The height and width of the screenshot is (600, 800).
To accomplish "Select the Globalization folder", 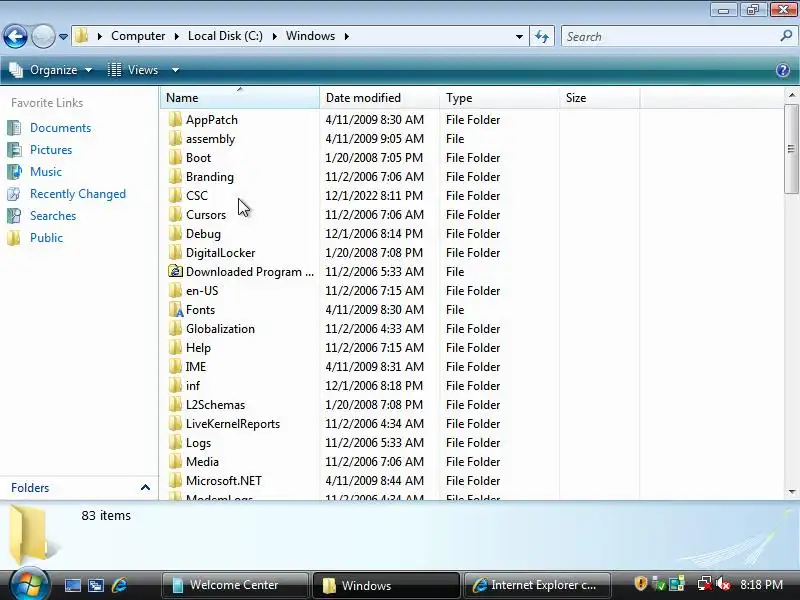I will tap(220, 329).
